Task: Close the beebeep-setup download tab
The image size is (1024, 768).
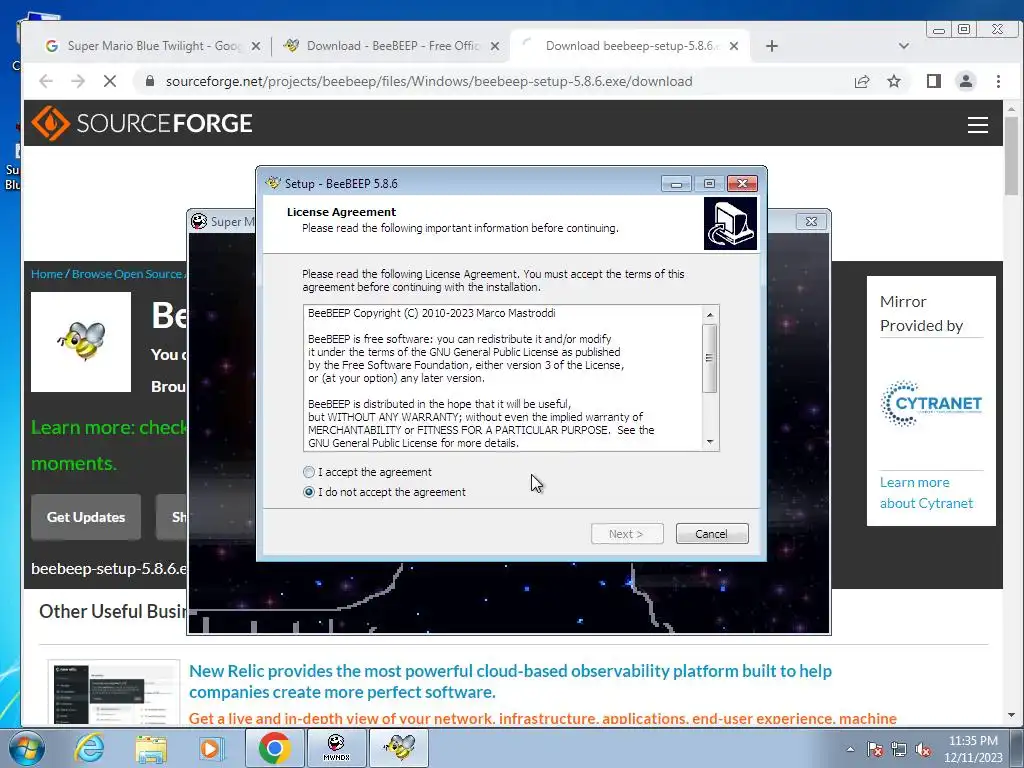Action: [734, 46]
